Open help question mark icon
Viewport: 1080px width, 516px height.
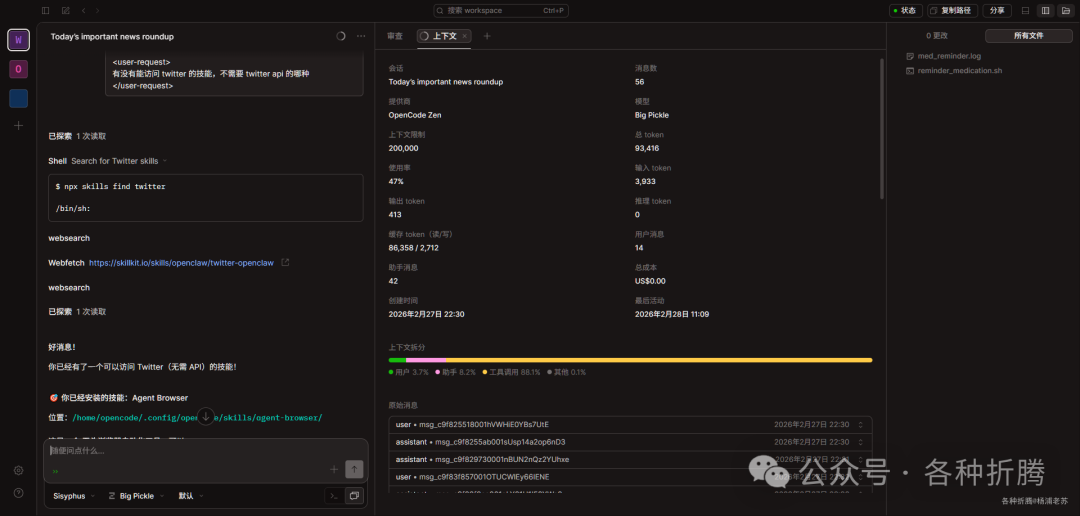19,493
